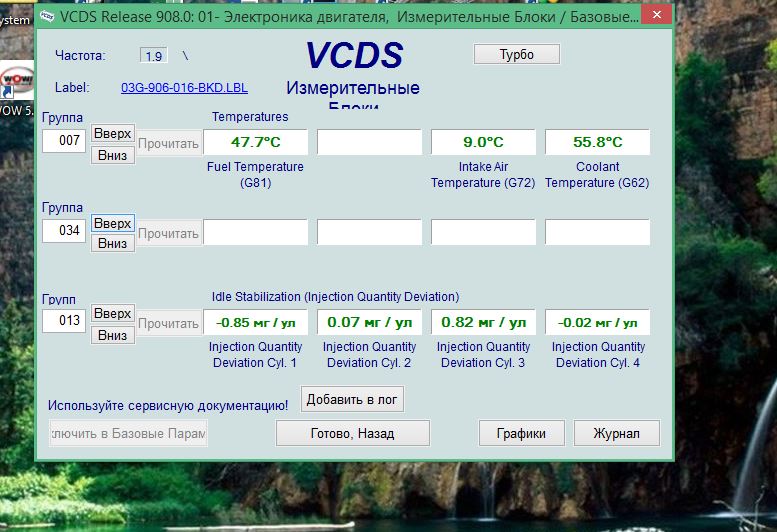Close the VCDS measuring blocks window
777x532 pixels.
657,15
